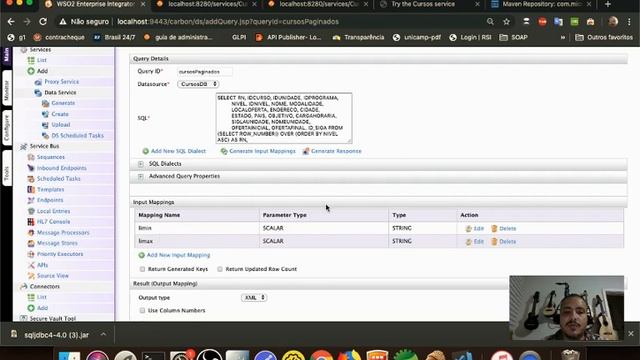This screenshot has height=360, width=640.
Task: Click the HL7 Console icon
Action: tap(31, 222)
